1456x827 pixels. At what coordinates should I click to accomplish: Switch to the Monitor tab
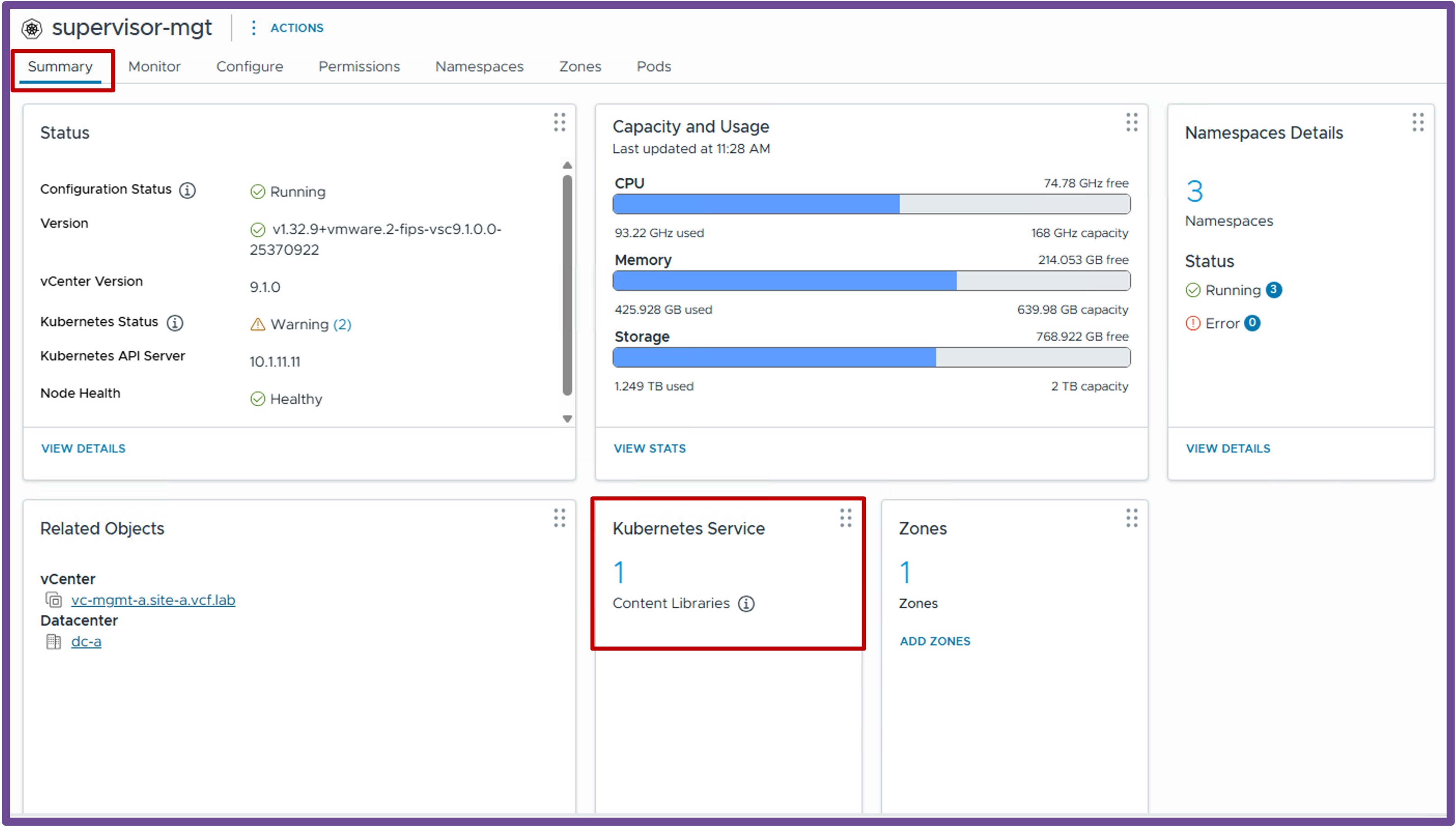154,67
